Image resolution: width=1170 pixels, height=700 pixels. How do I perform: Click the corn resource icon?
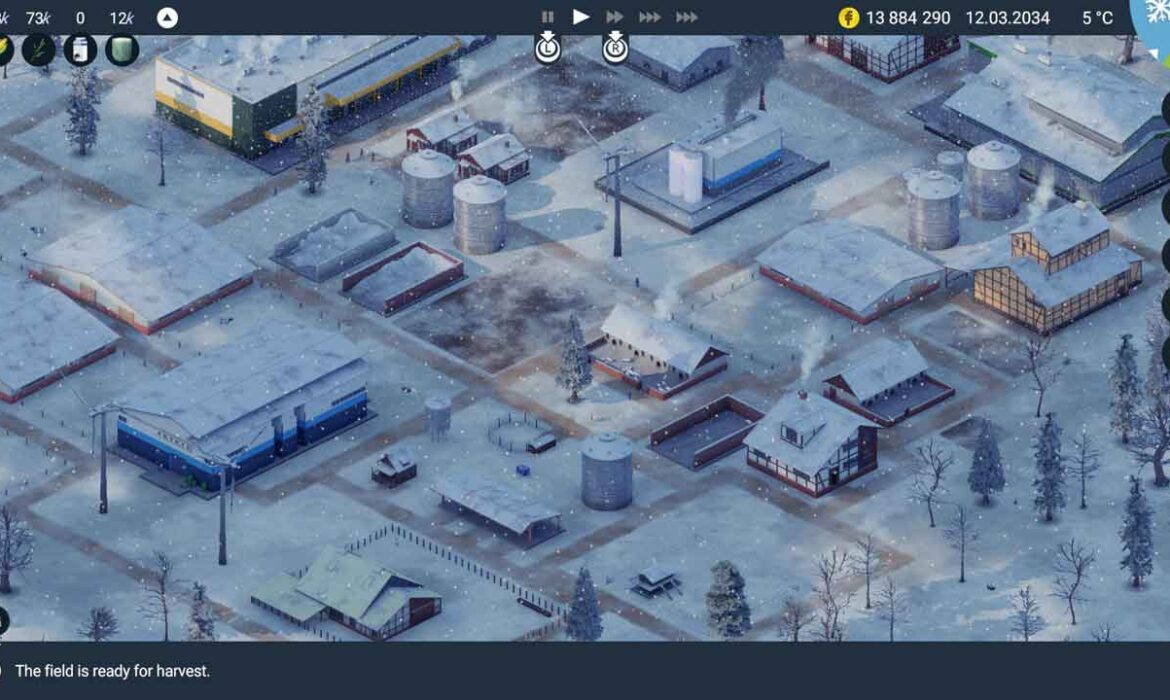pos(3,49)
